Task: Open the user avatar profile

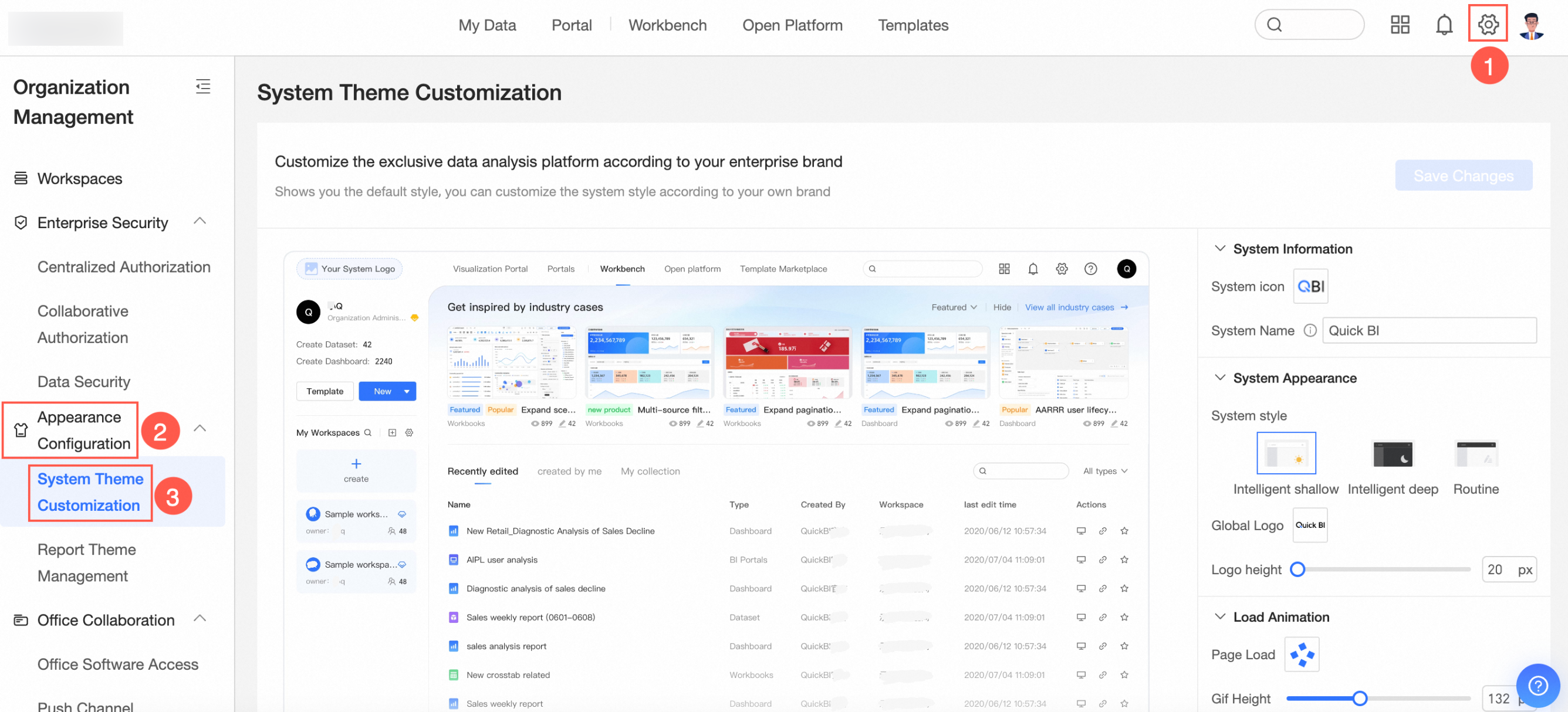Action: coord(1532,25)
